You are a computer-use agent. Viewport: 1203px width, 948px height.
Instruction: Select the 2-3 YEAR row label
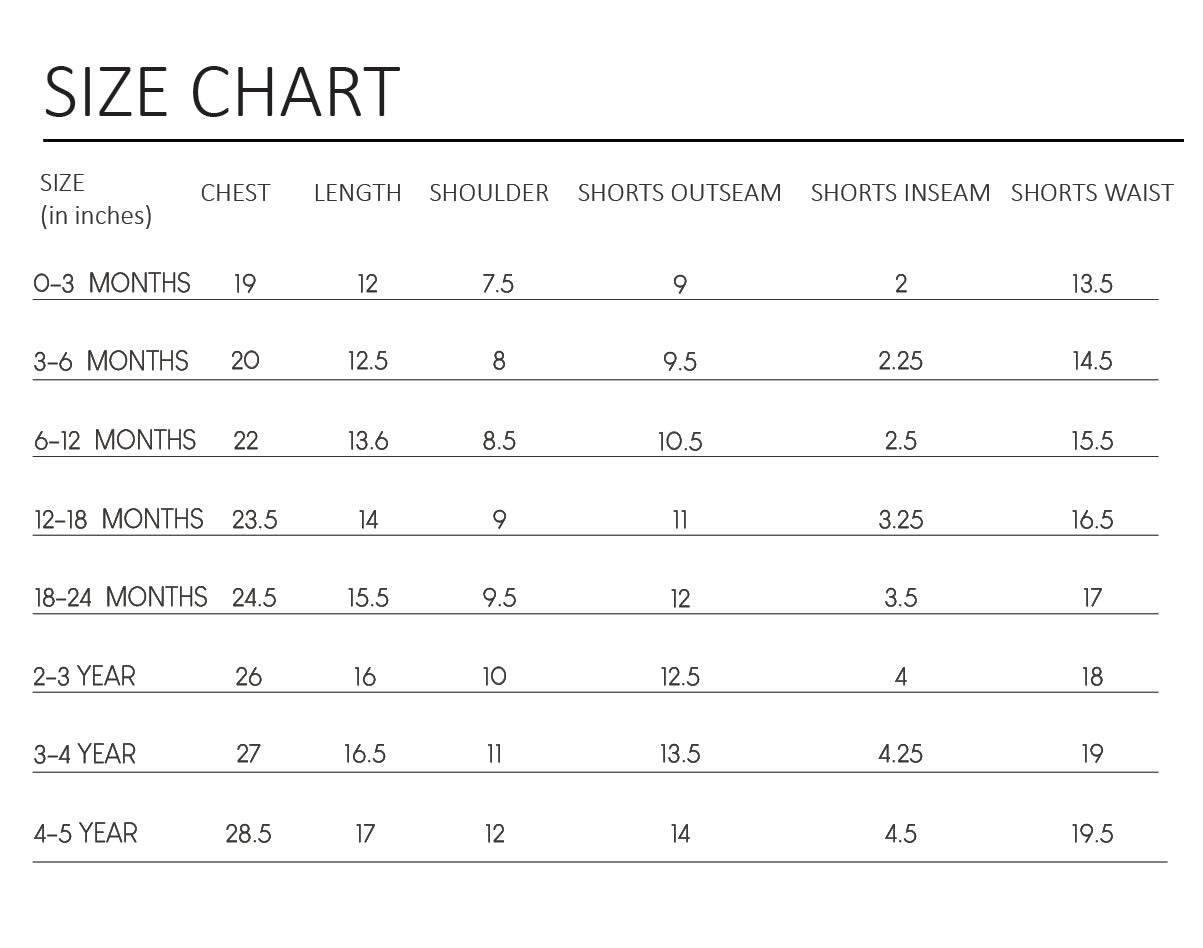(x=84, y=676)
